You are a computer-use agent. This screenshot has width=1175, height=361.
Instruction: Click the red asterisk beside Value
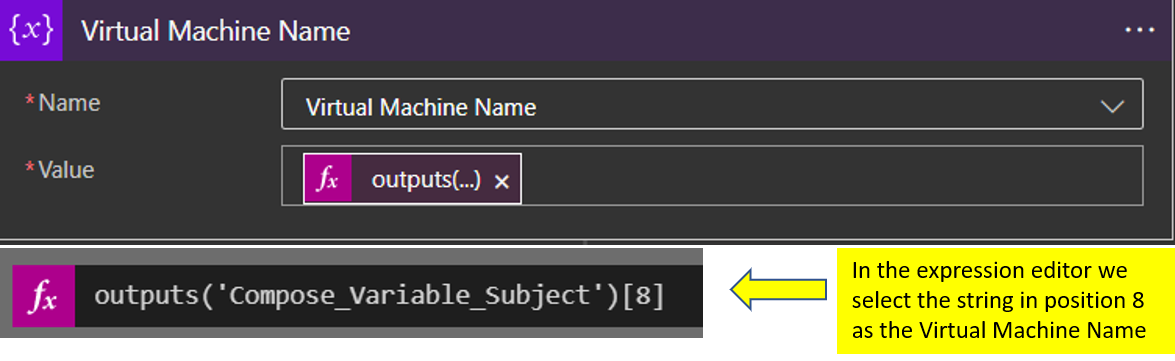pos(31,169)
